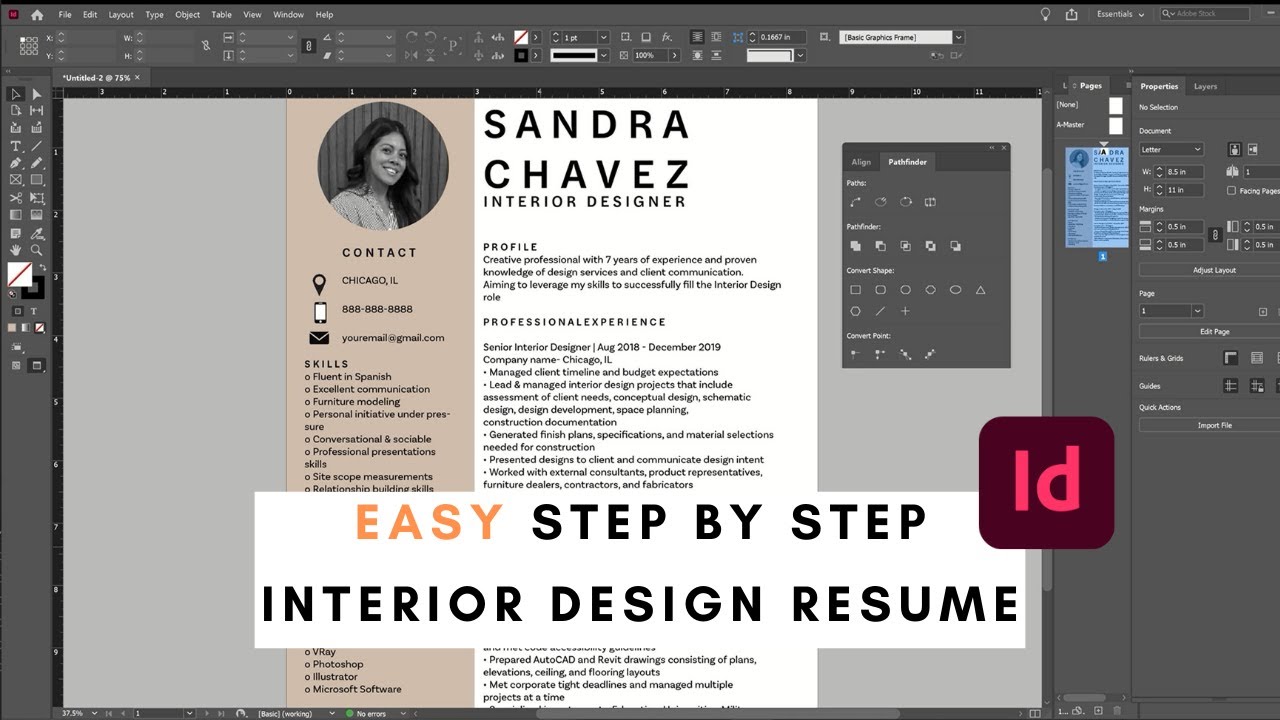Click the Edit Page button
Screen dimensions: 1280x720
1214,331
